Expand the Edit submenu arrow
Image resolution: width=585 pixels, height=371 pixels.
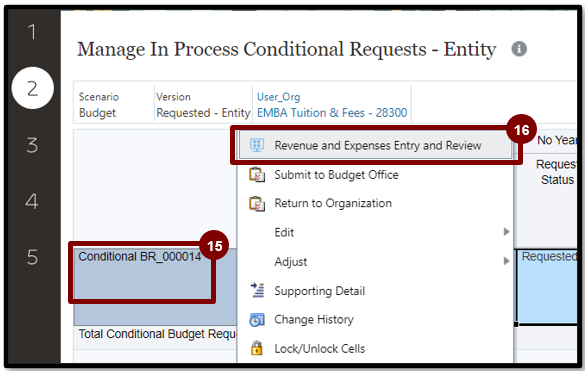(506, 232)
